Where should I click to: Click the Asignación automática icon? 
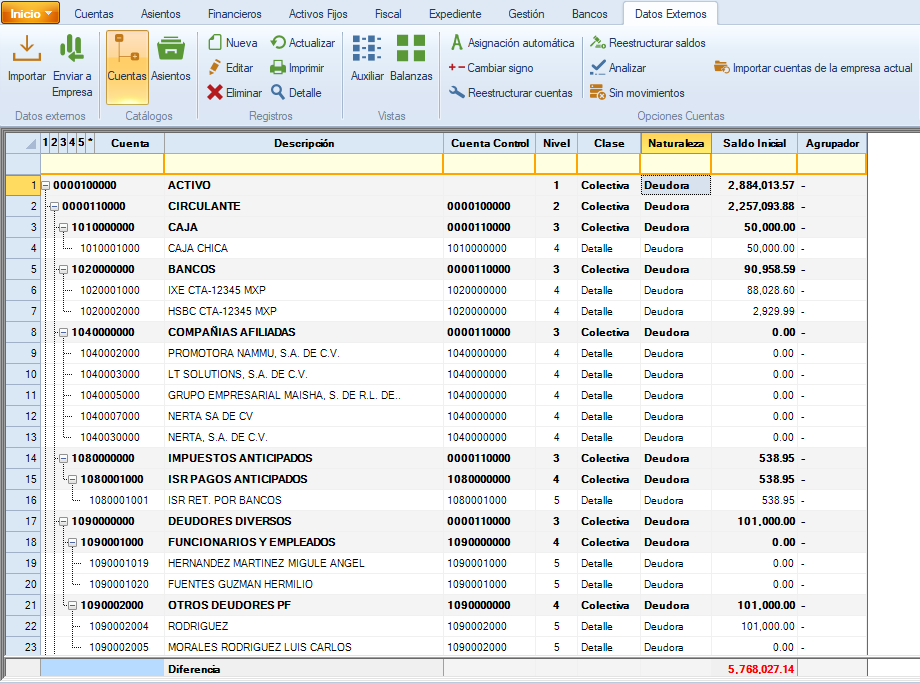pyautogui.click(x=457, y=42)
